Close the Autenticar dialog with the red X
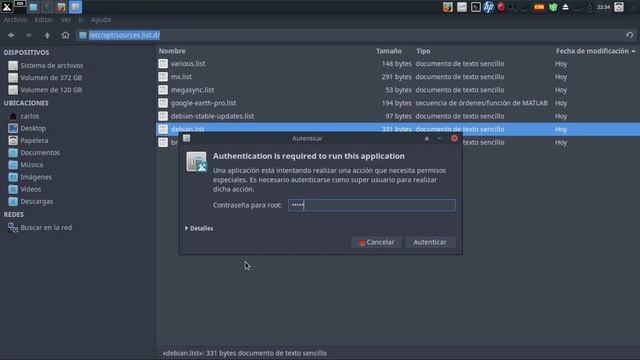This screenshot has height=360, width=640. tap(454, 138)
